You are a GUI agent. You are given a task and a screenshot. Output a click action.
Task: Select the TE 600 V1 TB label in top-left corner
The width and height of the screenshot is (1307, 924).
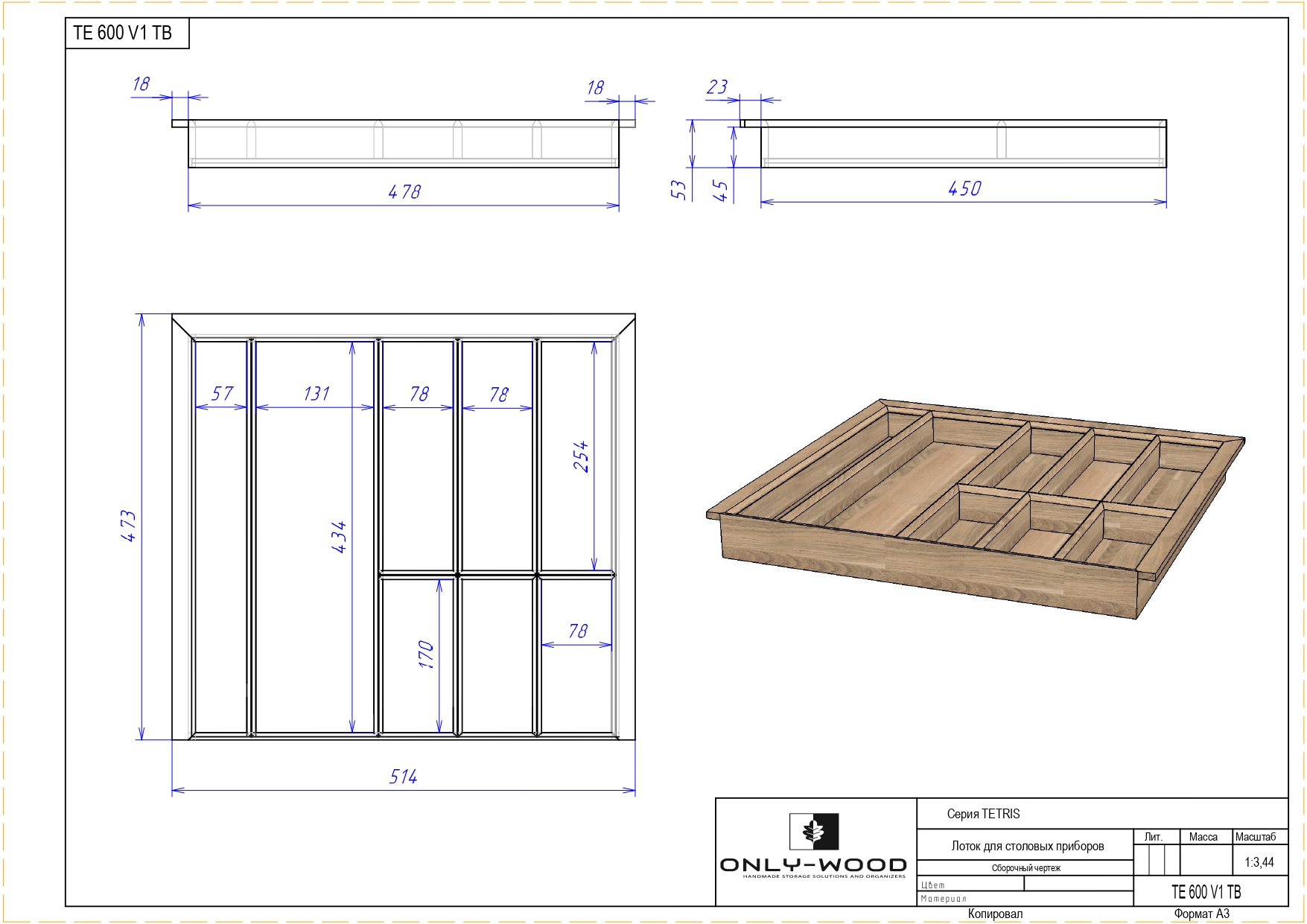click(123, 33)
